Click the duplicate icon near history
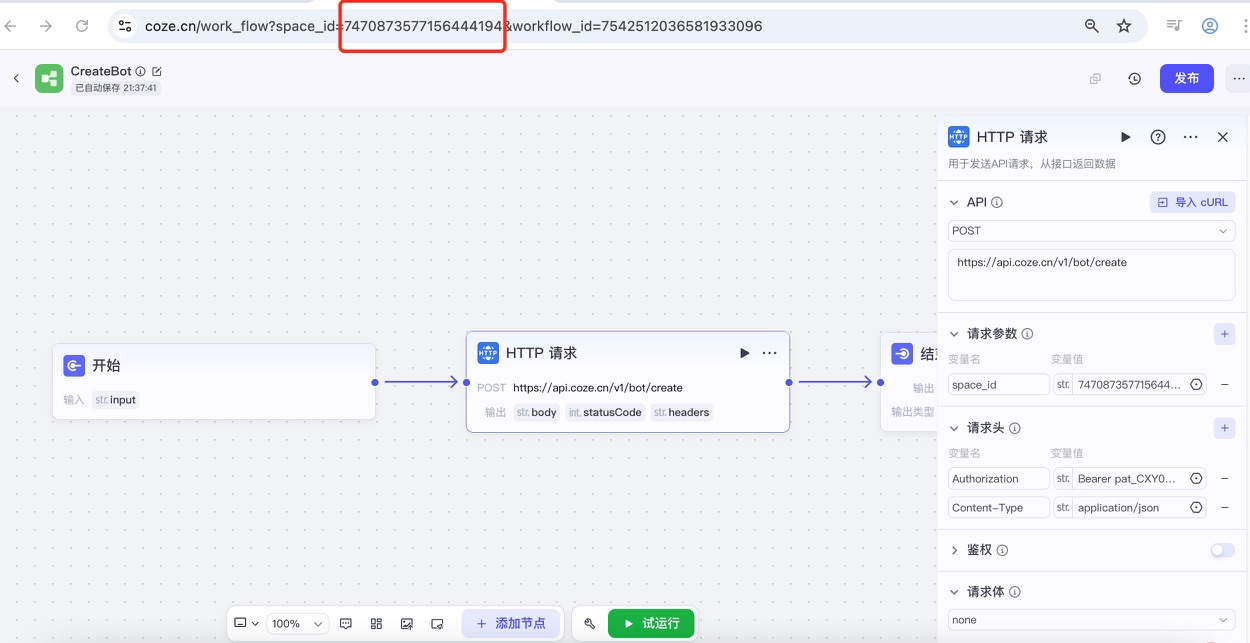 pos(1095,78)
